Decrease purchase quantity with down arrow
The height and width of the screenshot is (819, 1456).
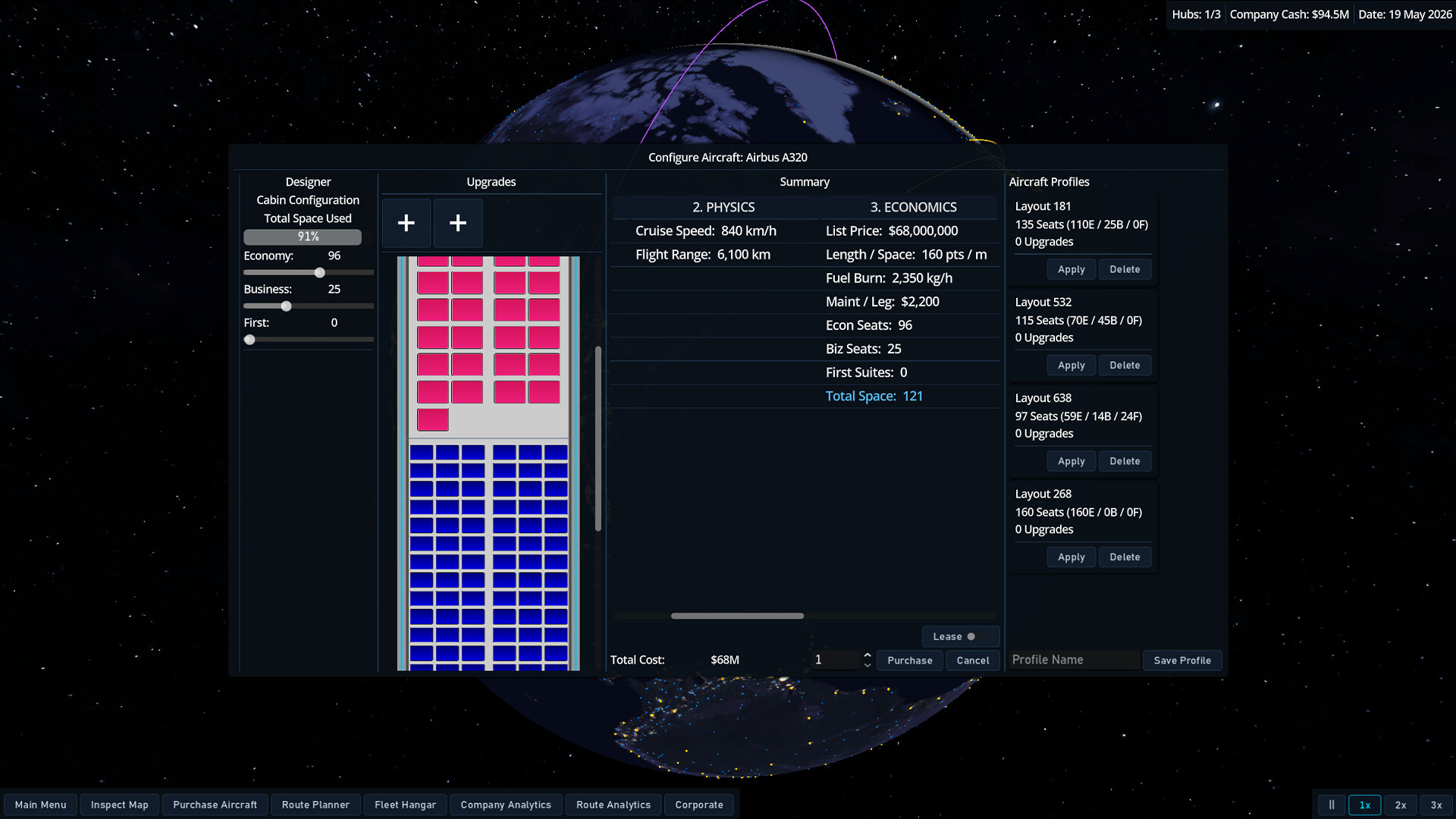pos(868,665)
